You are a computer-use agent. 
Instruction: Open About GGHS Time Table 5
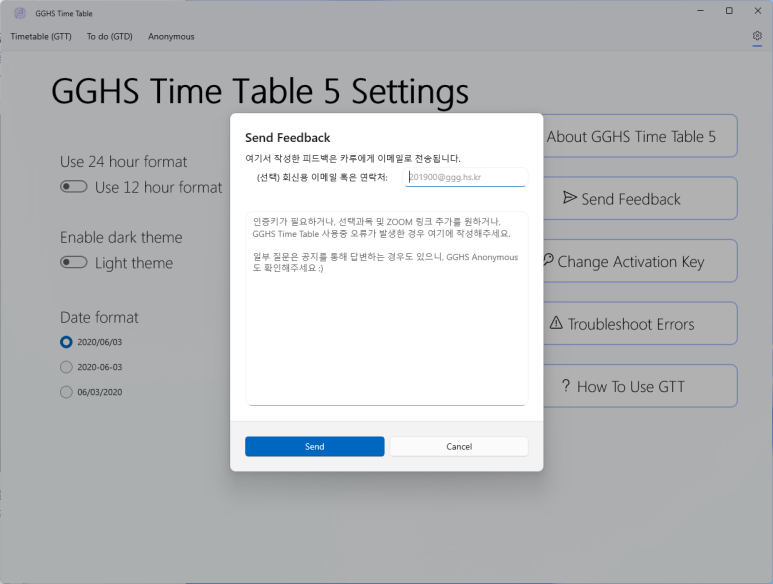pyautogui.click(x=640, y=136)
